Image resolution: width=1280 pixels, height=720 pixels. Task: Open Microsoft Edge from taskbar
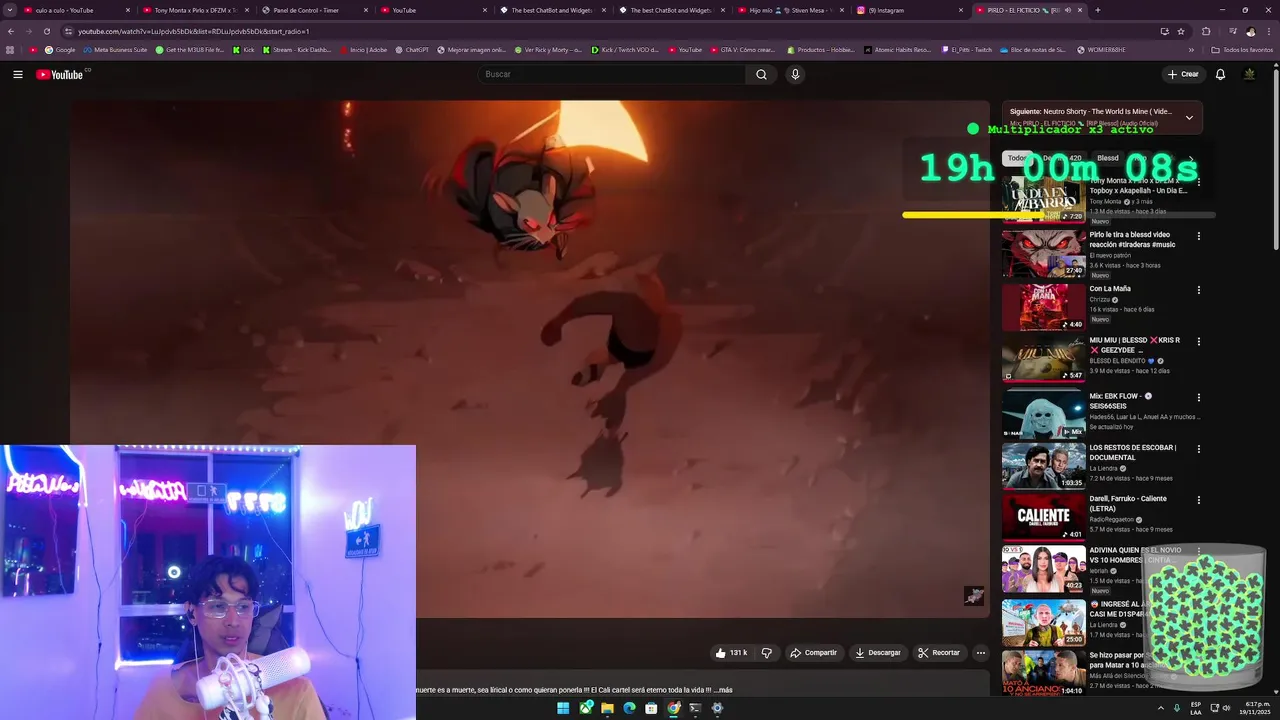pos(629,708)
